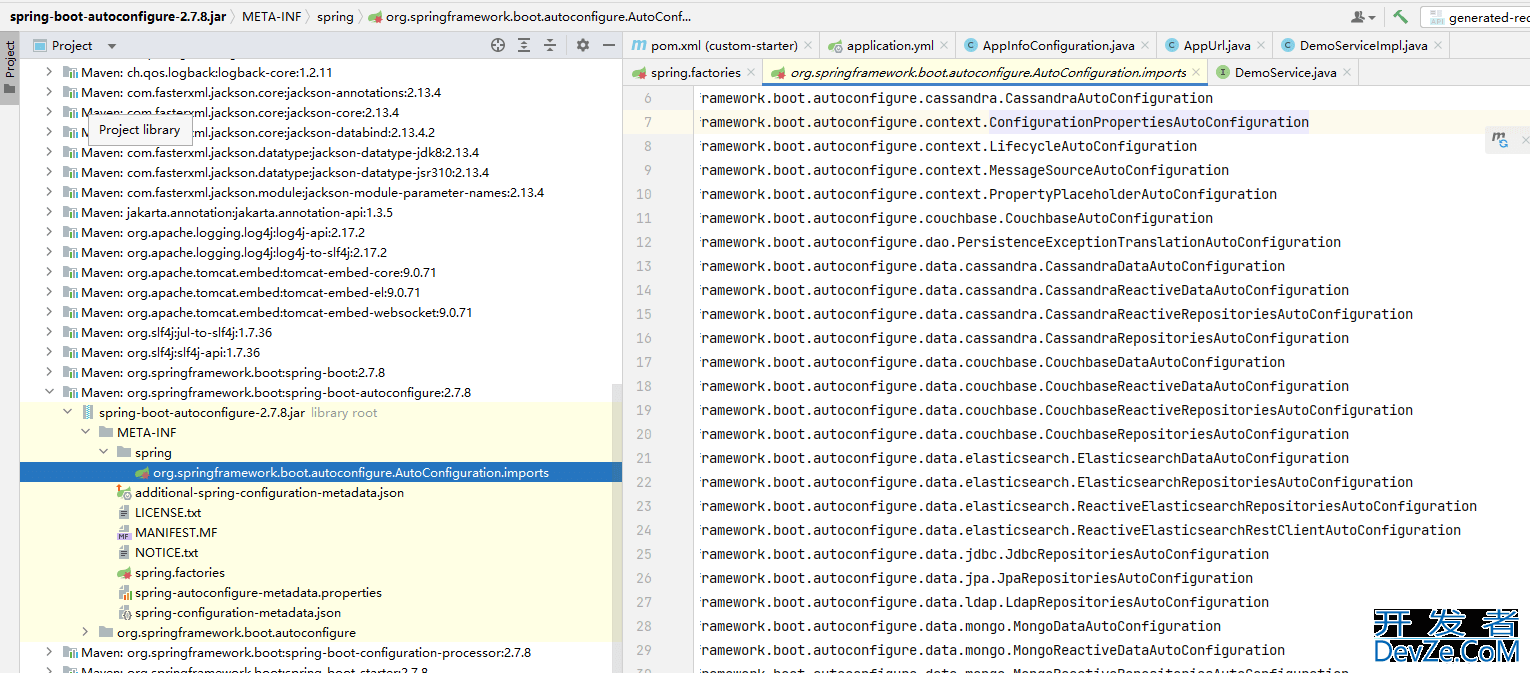Collapse the spring folder in tree
This screenshot has height=673, width=1530.
click(105, 453)
